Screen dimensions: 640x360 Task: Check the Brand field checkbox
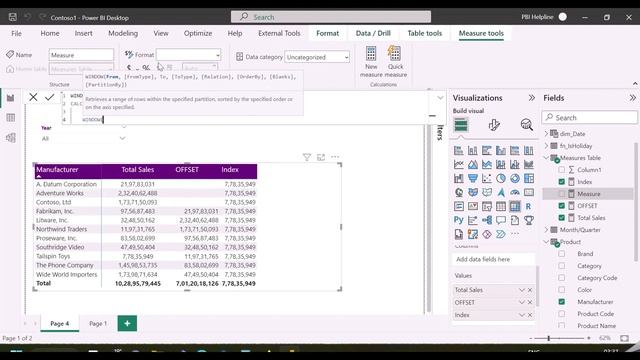562,253
